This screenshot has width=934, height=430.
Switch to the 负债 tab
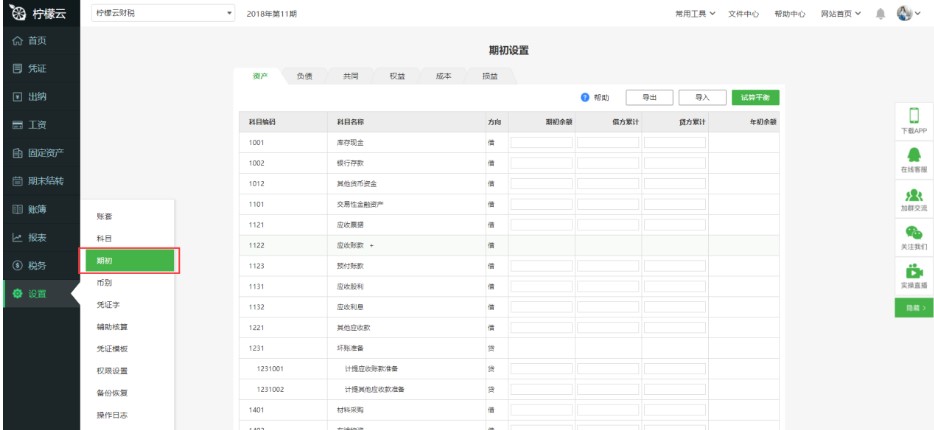coord(303,77)
